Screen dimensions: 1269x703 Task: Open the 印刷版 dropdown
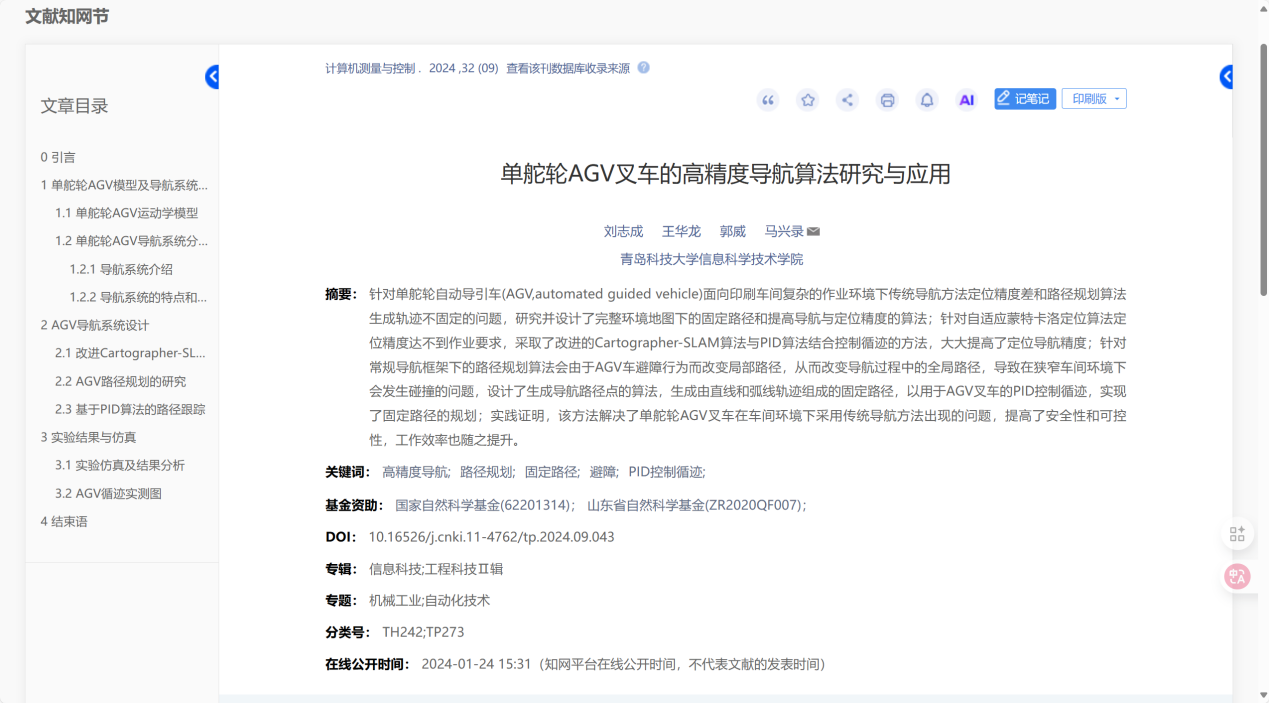tap(1094, 99)
